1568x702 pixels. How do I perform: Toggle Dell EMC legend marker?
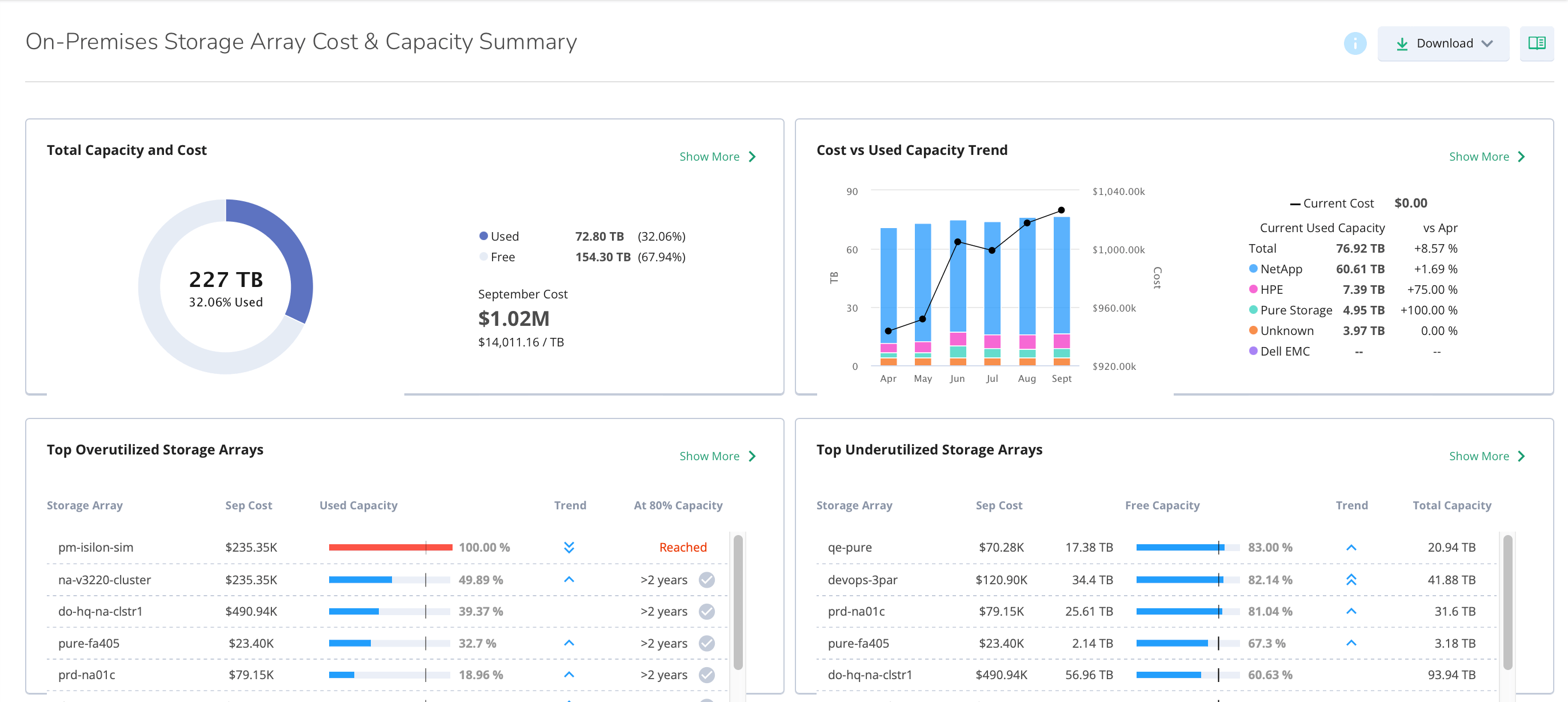(1253, 350)
